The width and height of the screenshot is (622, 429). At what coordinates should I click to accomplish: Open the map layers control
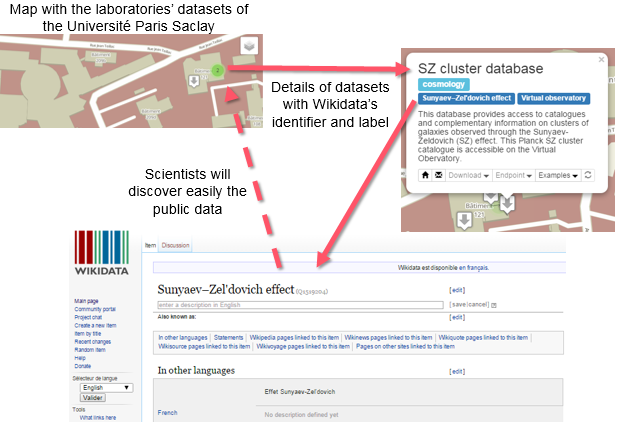249,45
